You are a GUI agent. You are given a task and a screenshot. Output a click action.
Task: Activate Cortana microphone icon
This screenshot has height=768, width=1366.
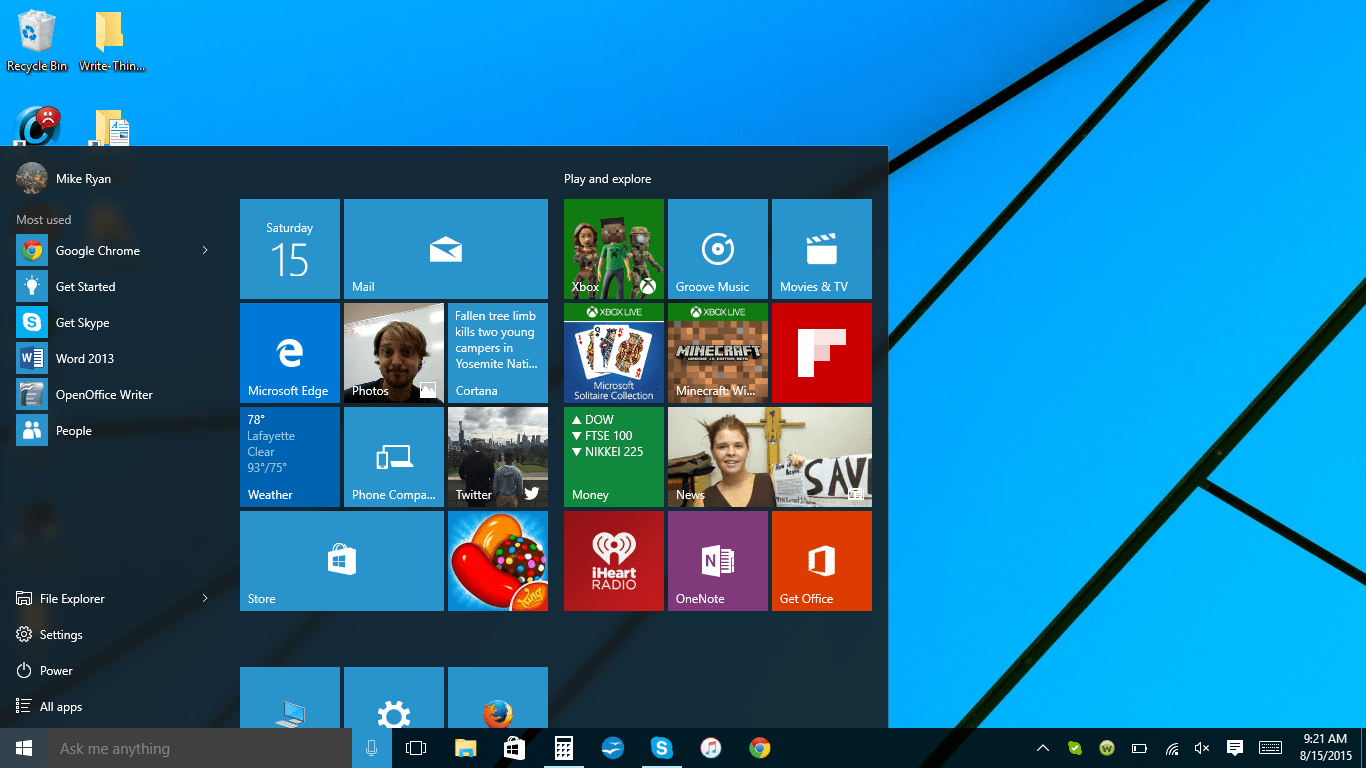pyautogui.click(x=371, y=748)
